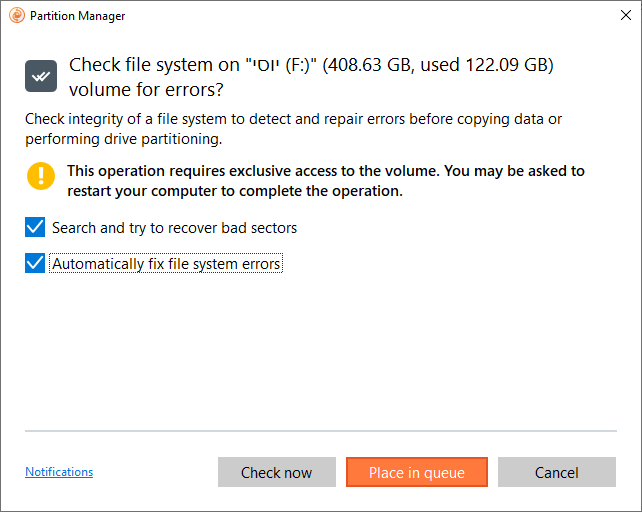The width and height of the screenshot is (642, 512).
Task: Close the Partition Manager dialog with X
Action: (x=625, y=16)
